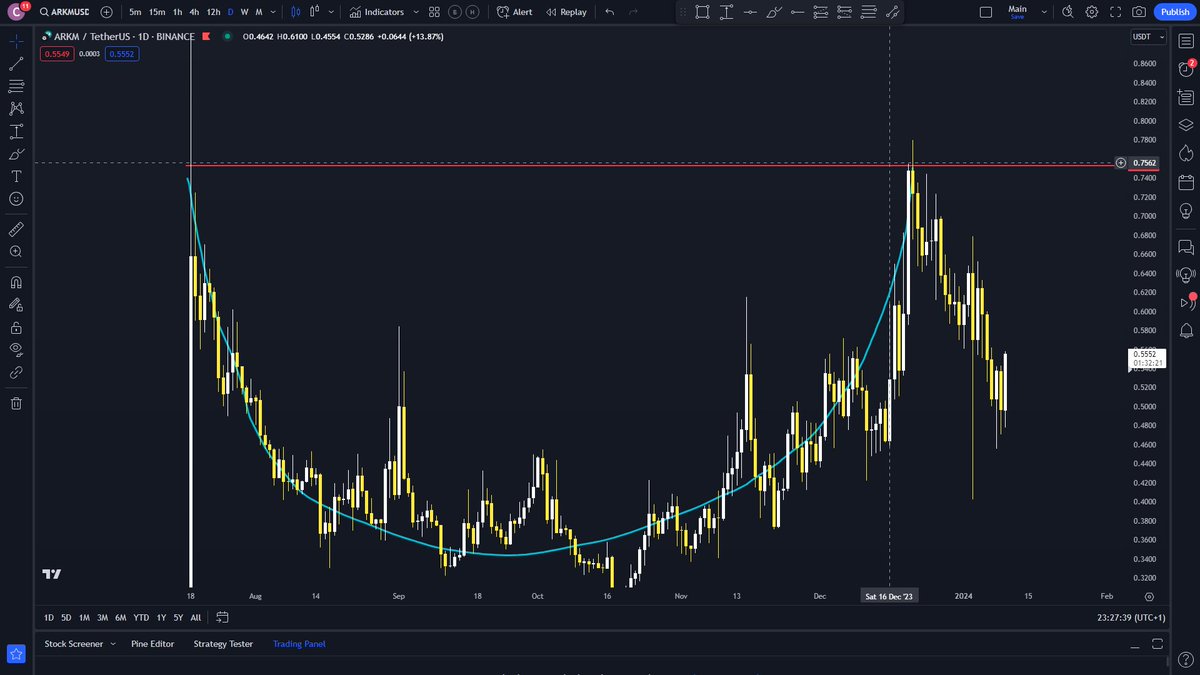
Task: Select the price range tool in the floating toolbar
Action: click(725, 12)
